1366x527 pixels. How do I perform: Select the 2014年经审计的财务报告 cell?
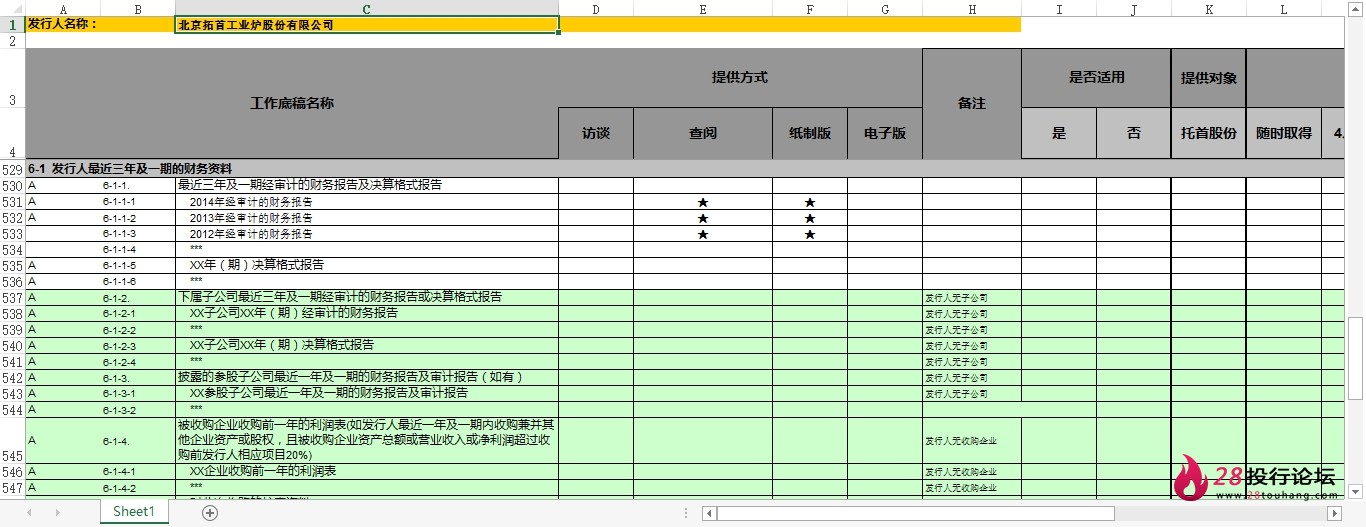click(x=367, y=202)
